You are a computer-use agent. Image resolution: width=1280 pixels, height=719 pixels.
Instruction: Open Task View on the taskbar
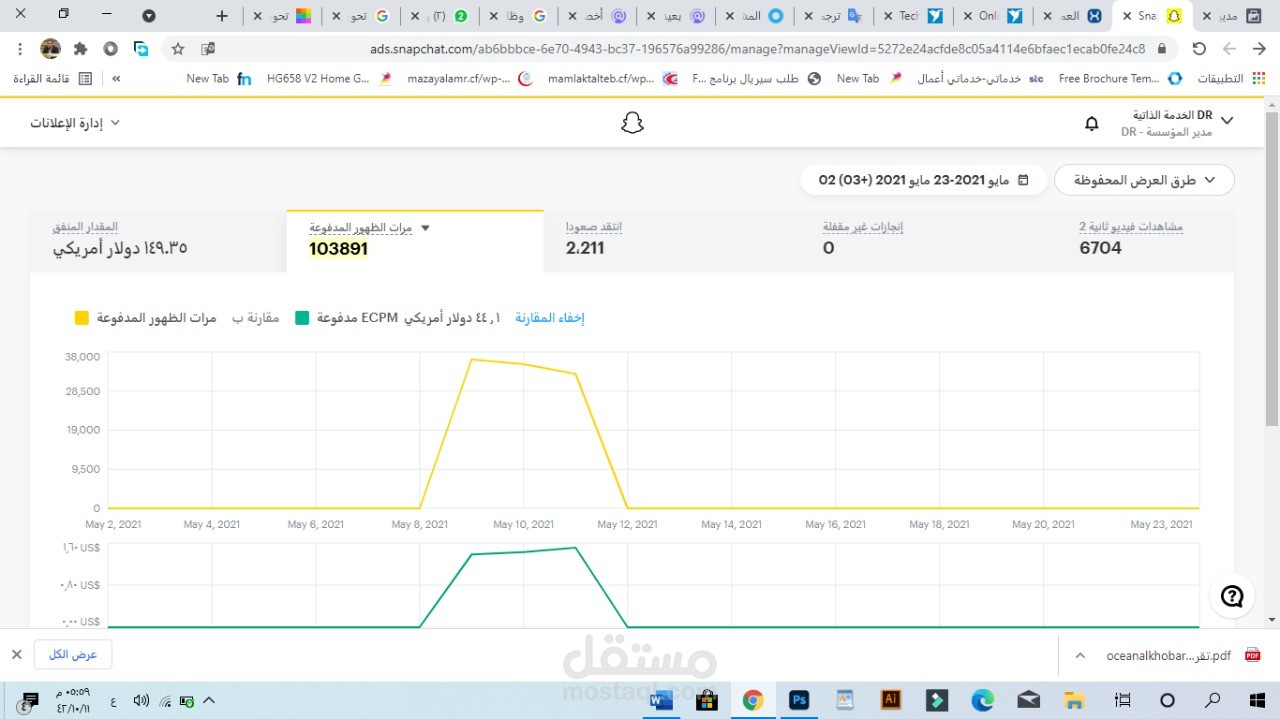coord(1123,700)
